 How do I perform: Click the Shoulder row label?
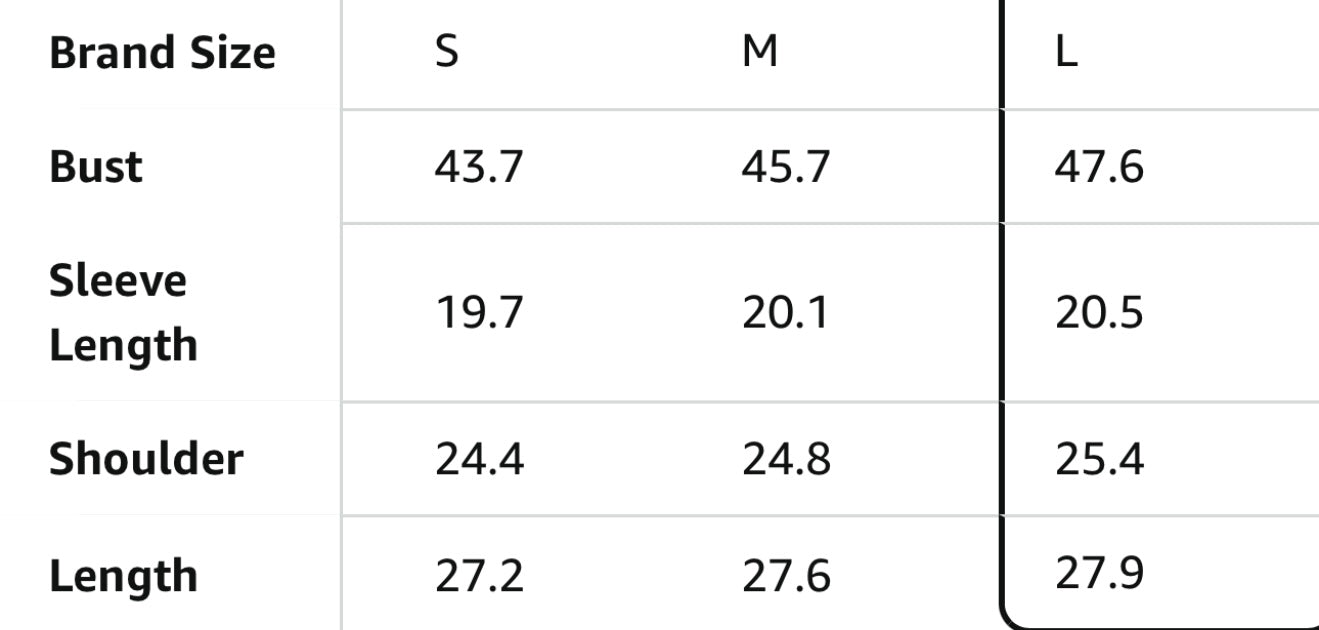click(146, 459)
